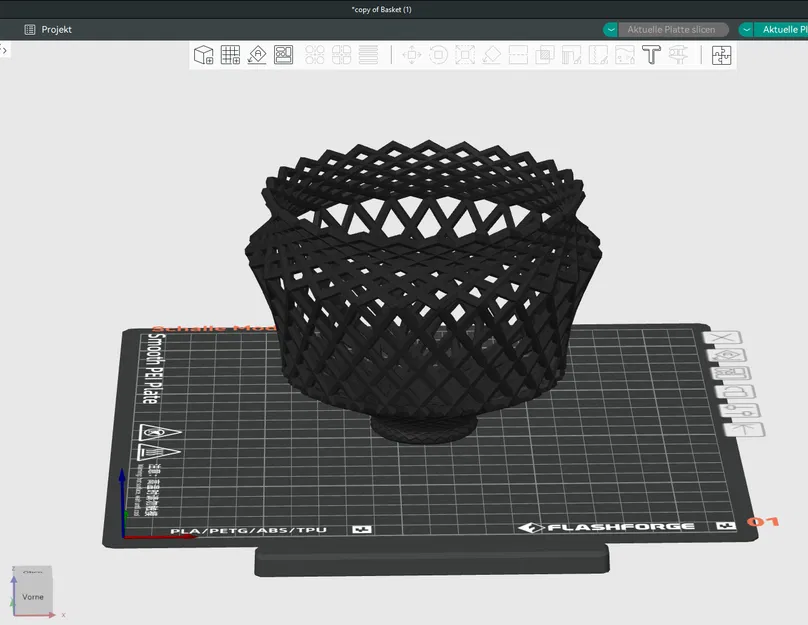Open the Auto Orient tool
Screen dimensions: 808x625
[x=257, y=55]
